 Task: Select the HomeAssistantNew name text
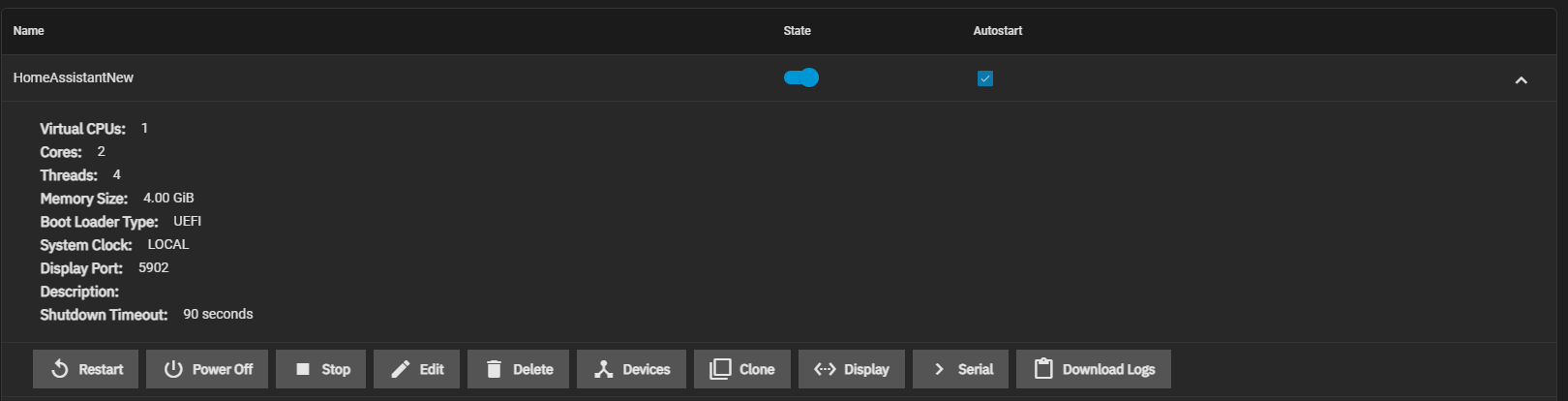click(x=74, y=77)
